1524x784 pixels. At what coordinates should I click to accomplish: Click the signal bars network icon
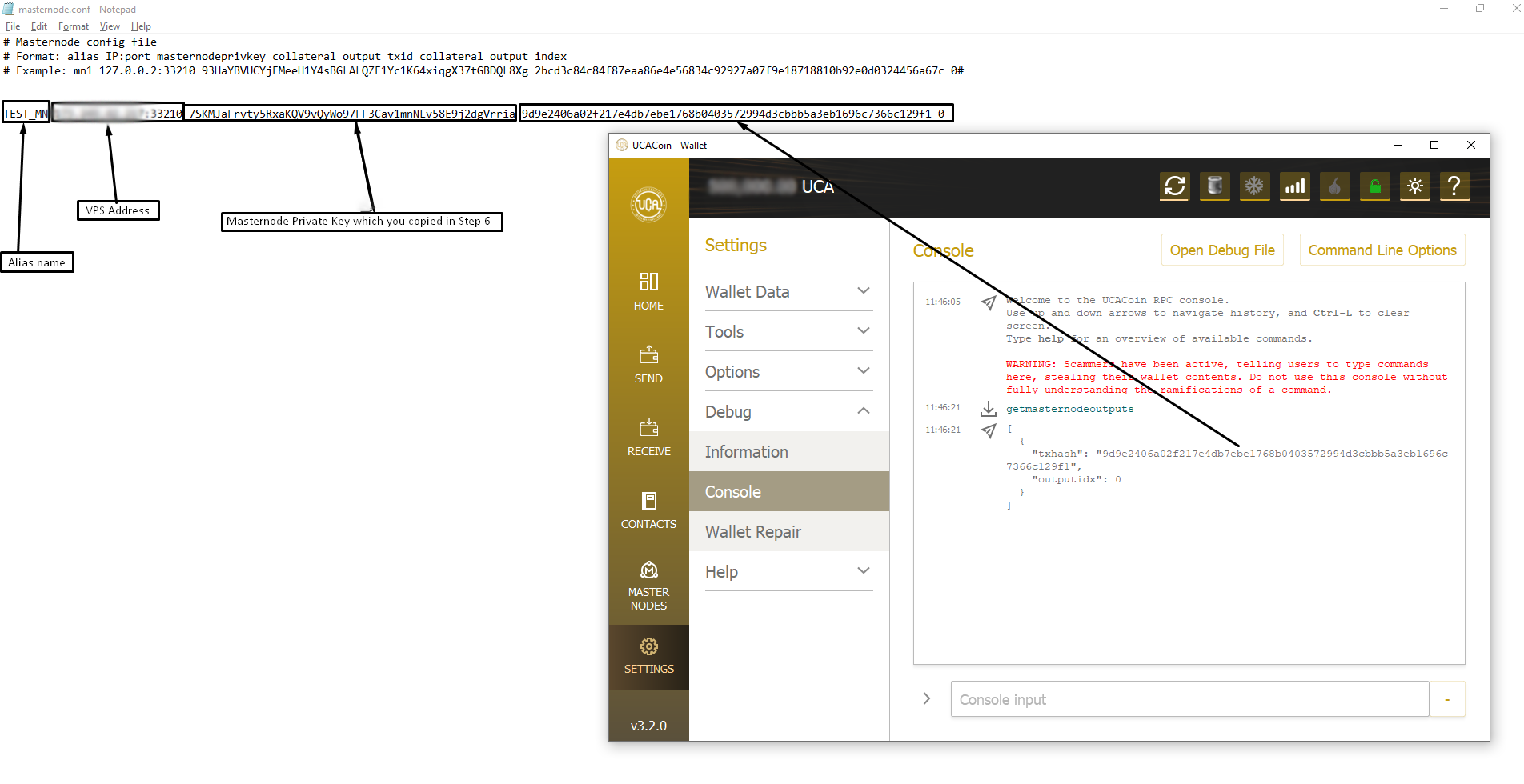tap(1294, 186)
